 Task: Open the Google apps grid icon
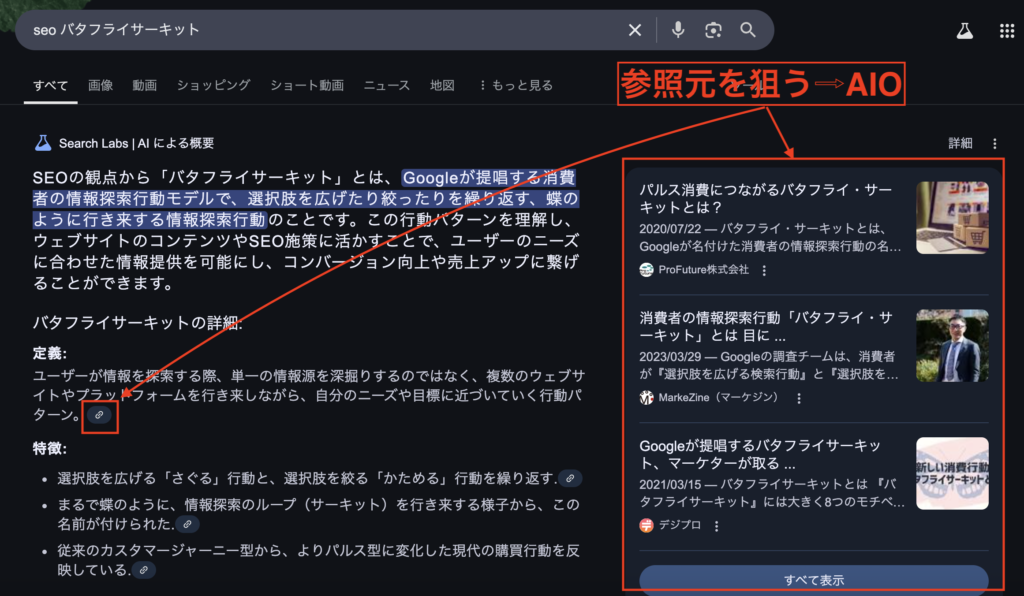point(1007,31)
